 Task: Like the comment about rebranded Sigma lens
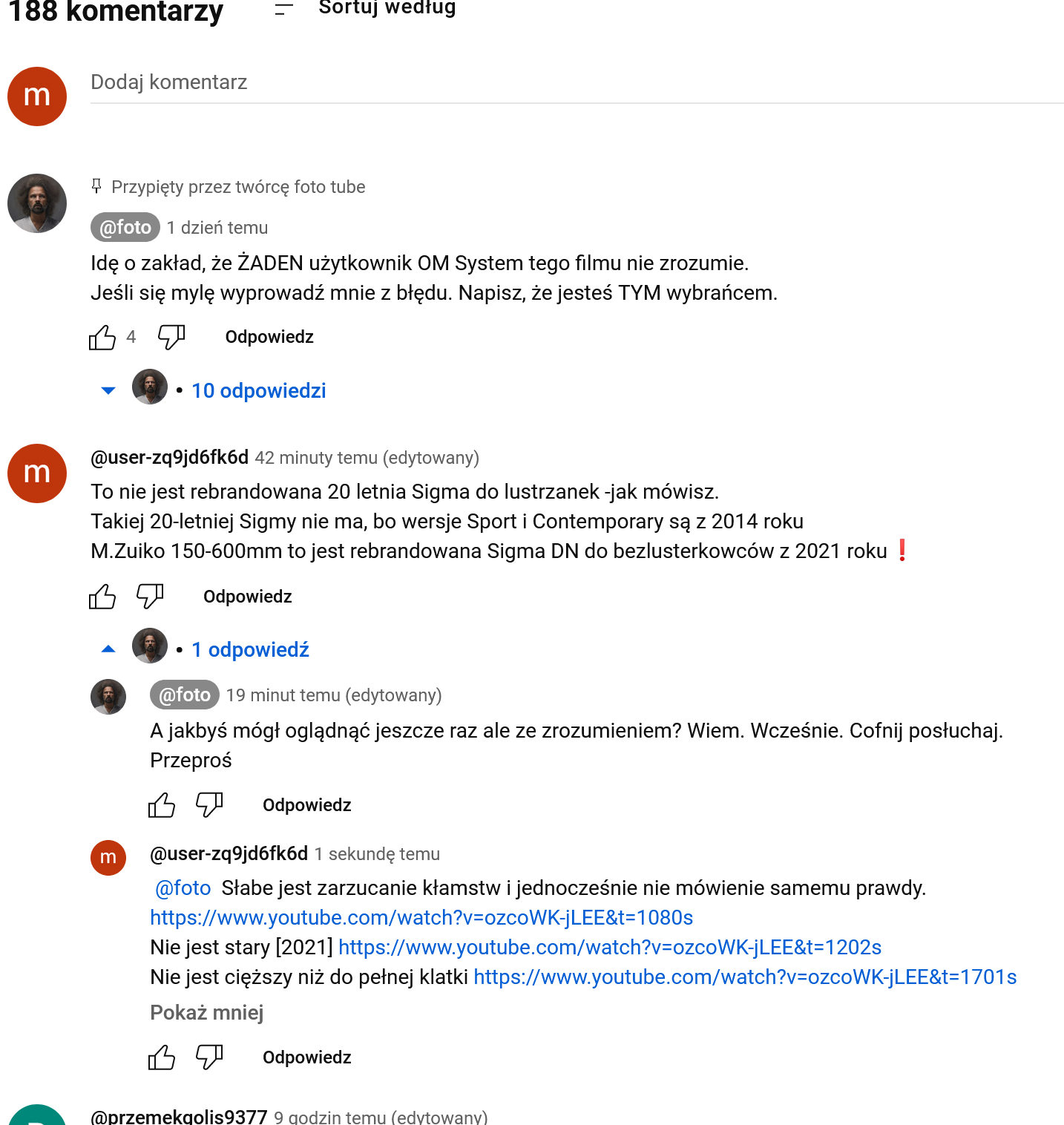point(102,597)
